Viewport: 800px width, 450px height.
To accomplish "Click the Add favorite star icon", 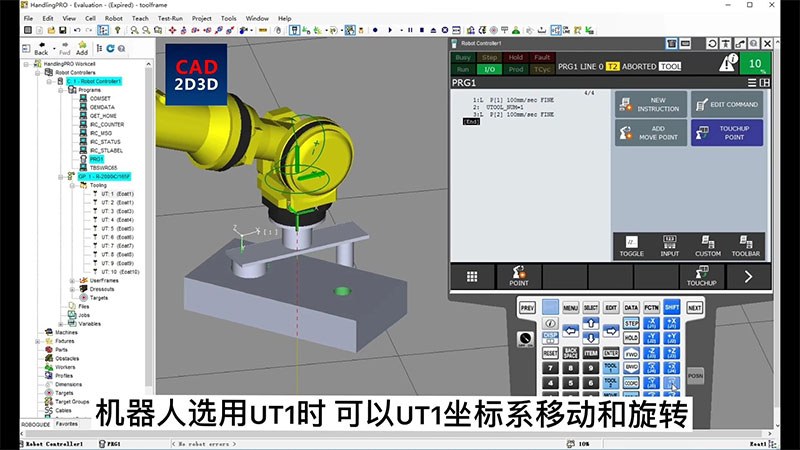I will point(82,48).
